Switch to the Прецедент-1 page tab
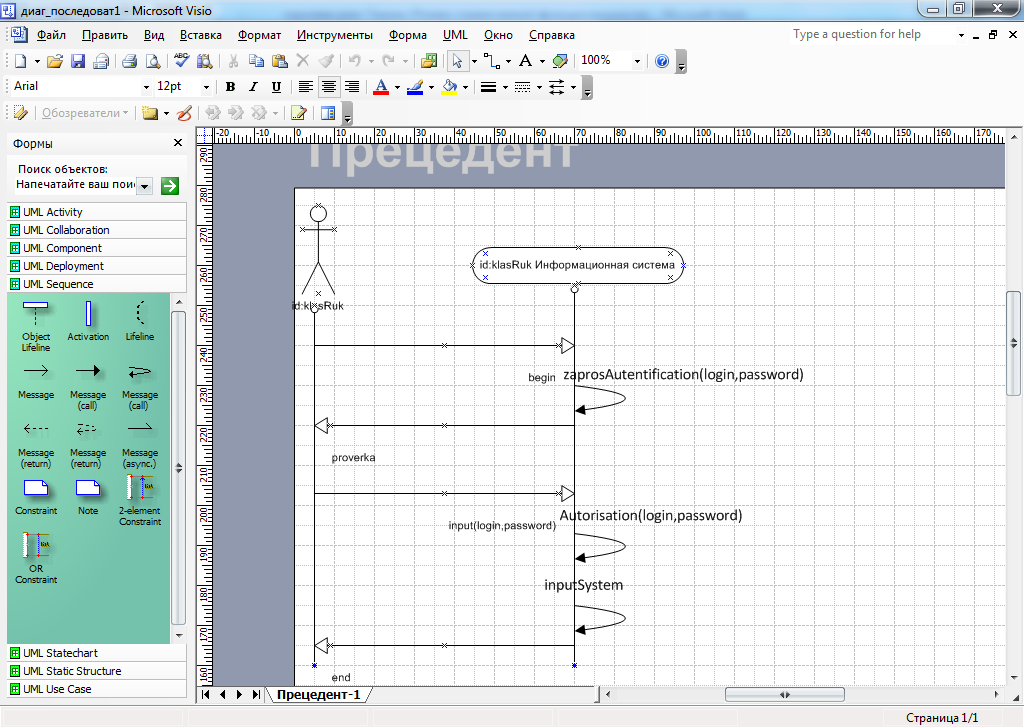Viewport: 1024px width, 728px height. tap(318, 695)
